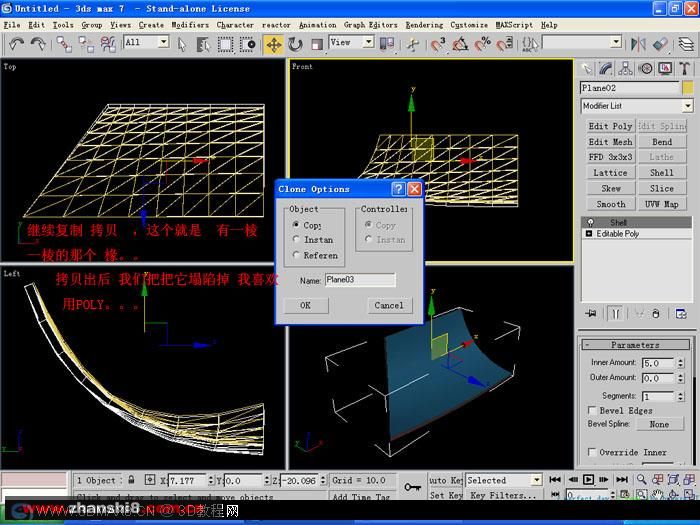The height and width of the screenshot is (525, 700).
Task: Click the Name field containing Plane03
Action: (360, 280)
